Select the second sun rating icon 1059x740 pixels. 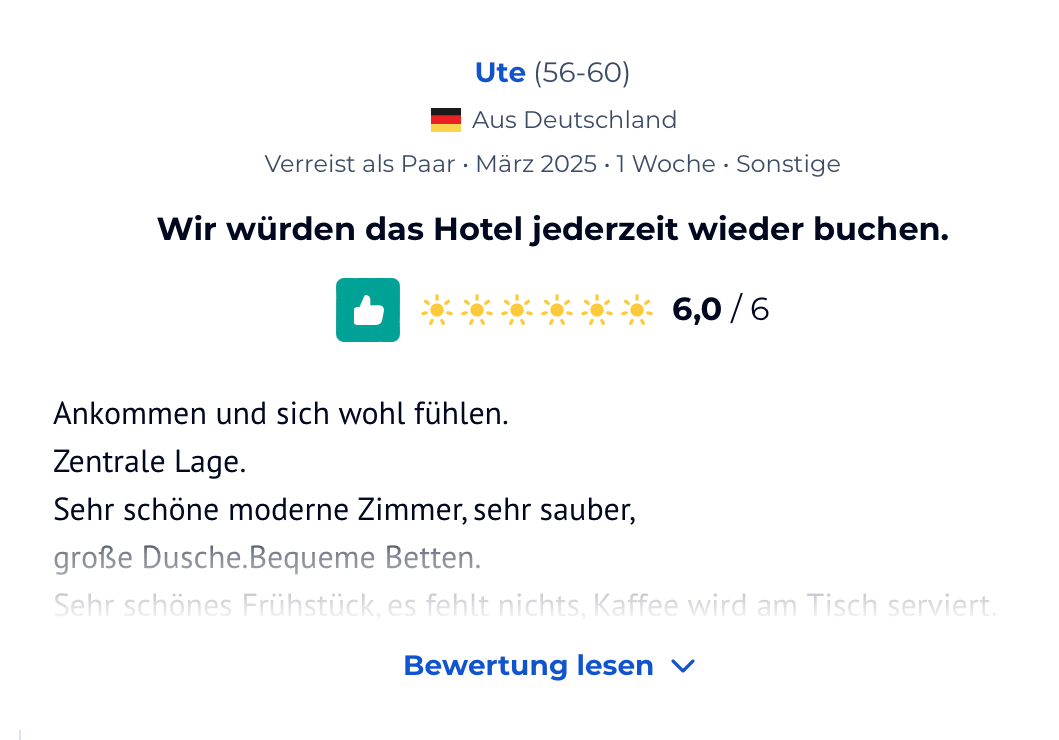point(477,310)
